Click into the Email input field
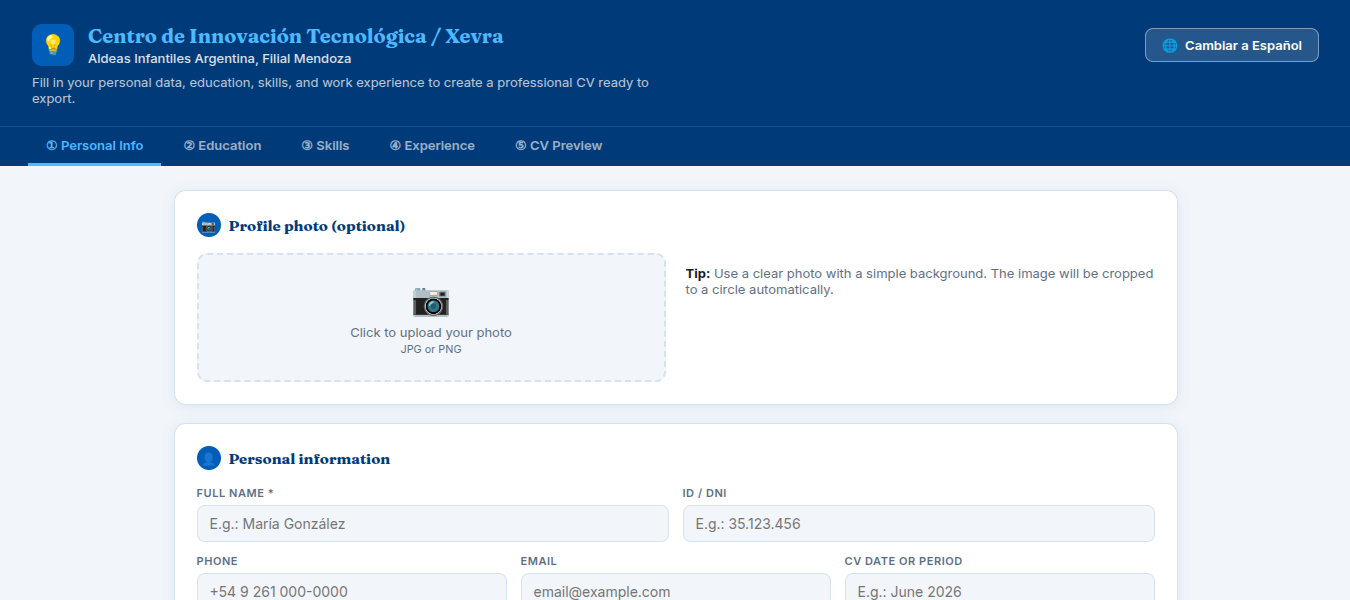The height and width of the screenshot is (600, 1350). (675, 588)
